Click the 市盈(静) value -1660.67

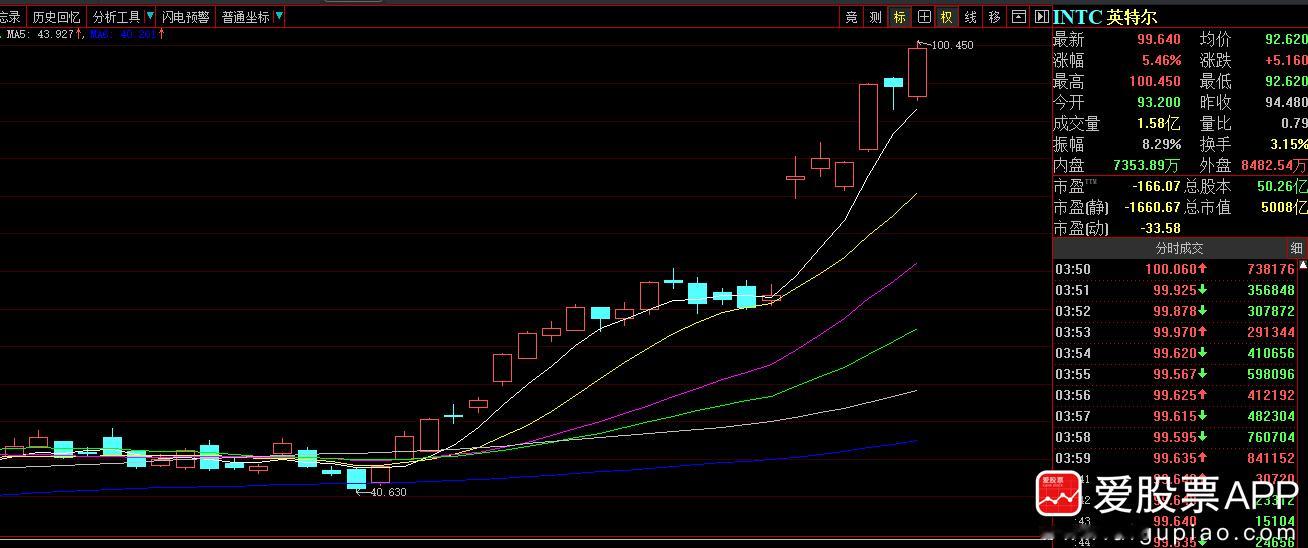(x=1152, y=207)
